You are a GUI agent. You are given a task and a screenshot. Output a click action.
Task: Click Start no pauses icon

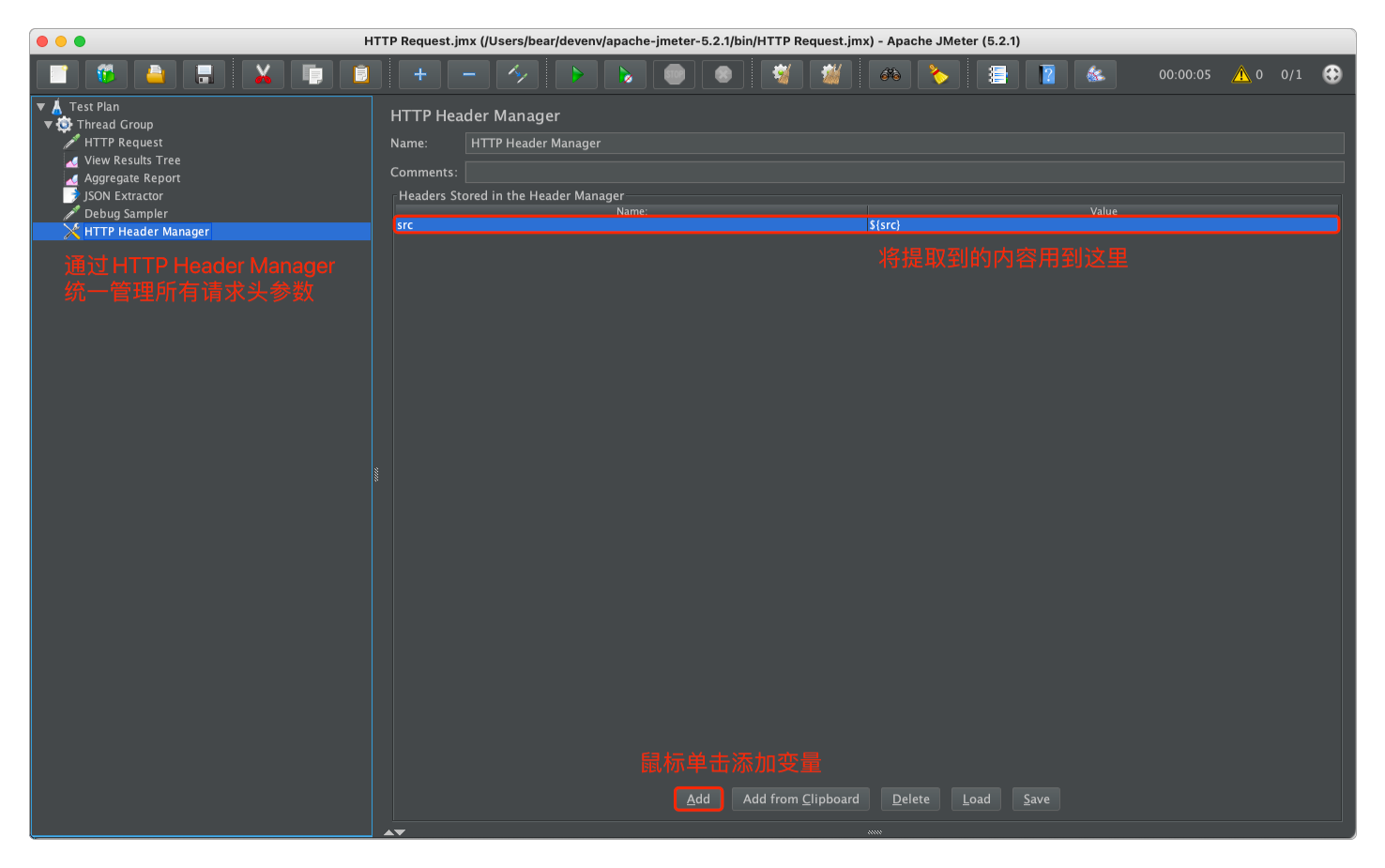click(626, 74)
